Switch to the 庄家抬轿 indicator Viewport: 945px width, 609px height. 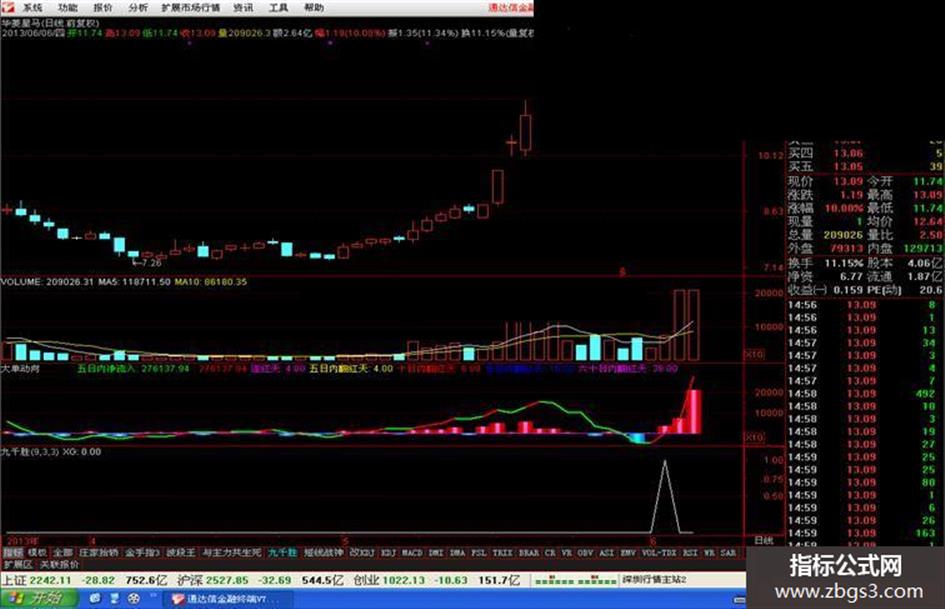99,552
